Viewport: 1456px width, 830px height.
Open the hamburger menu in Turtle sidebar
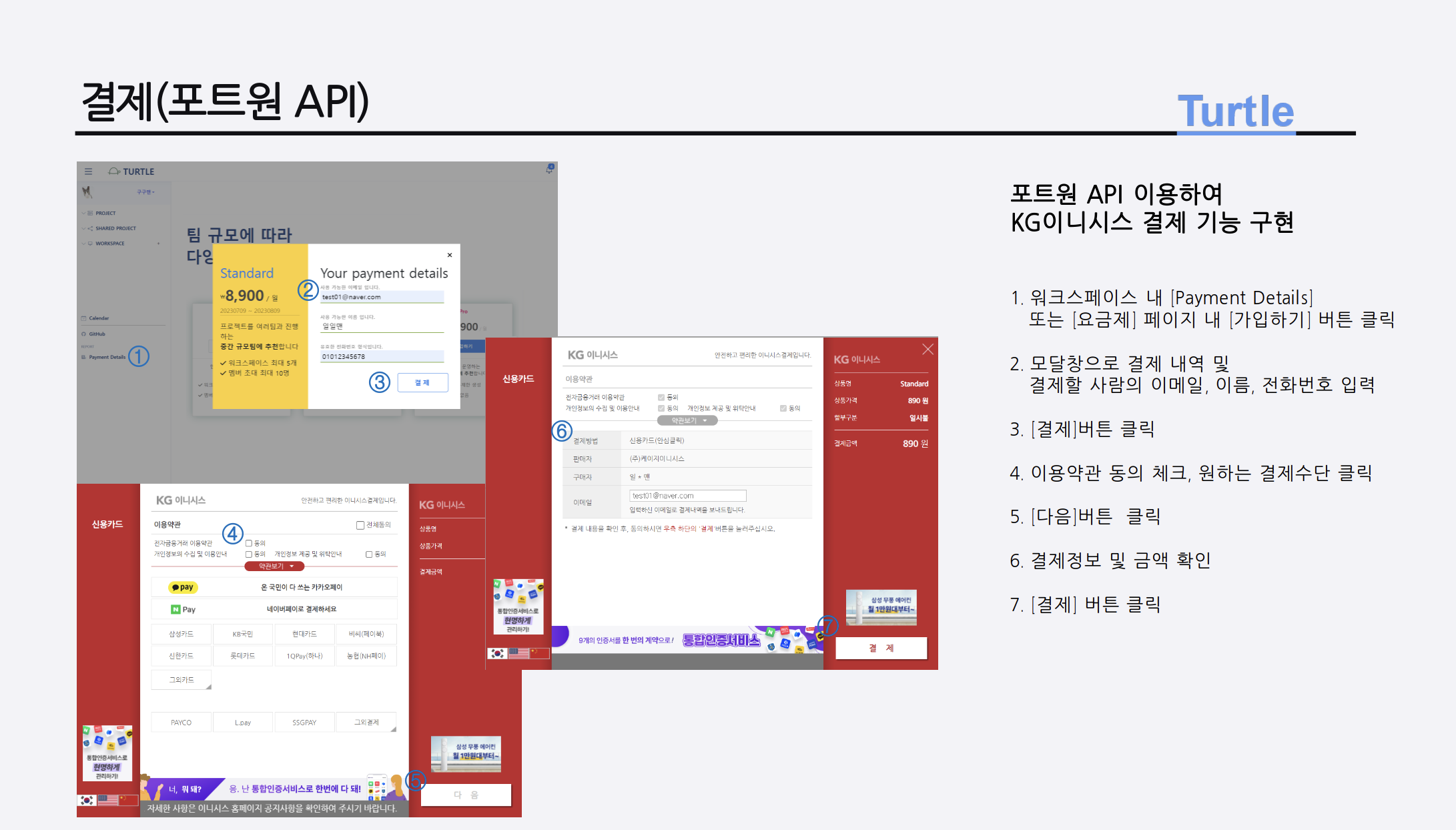[88, 171]
